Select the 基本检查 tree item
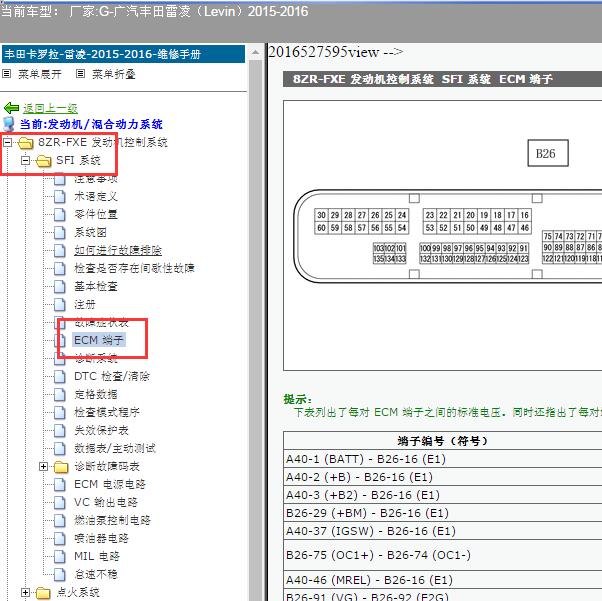The width and height of the screenshot is (602, 601). click(96, 287)
